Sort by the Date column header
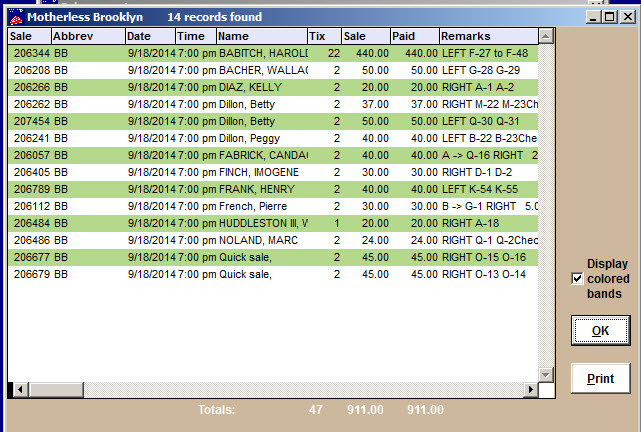The width and height of the screenshot is (641, 432). click(x=150, y=36)
